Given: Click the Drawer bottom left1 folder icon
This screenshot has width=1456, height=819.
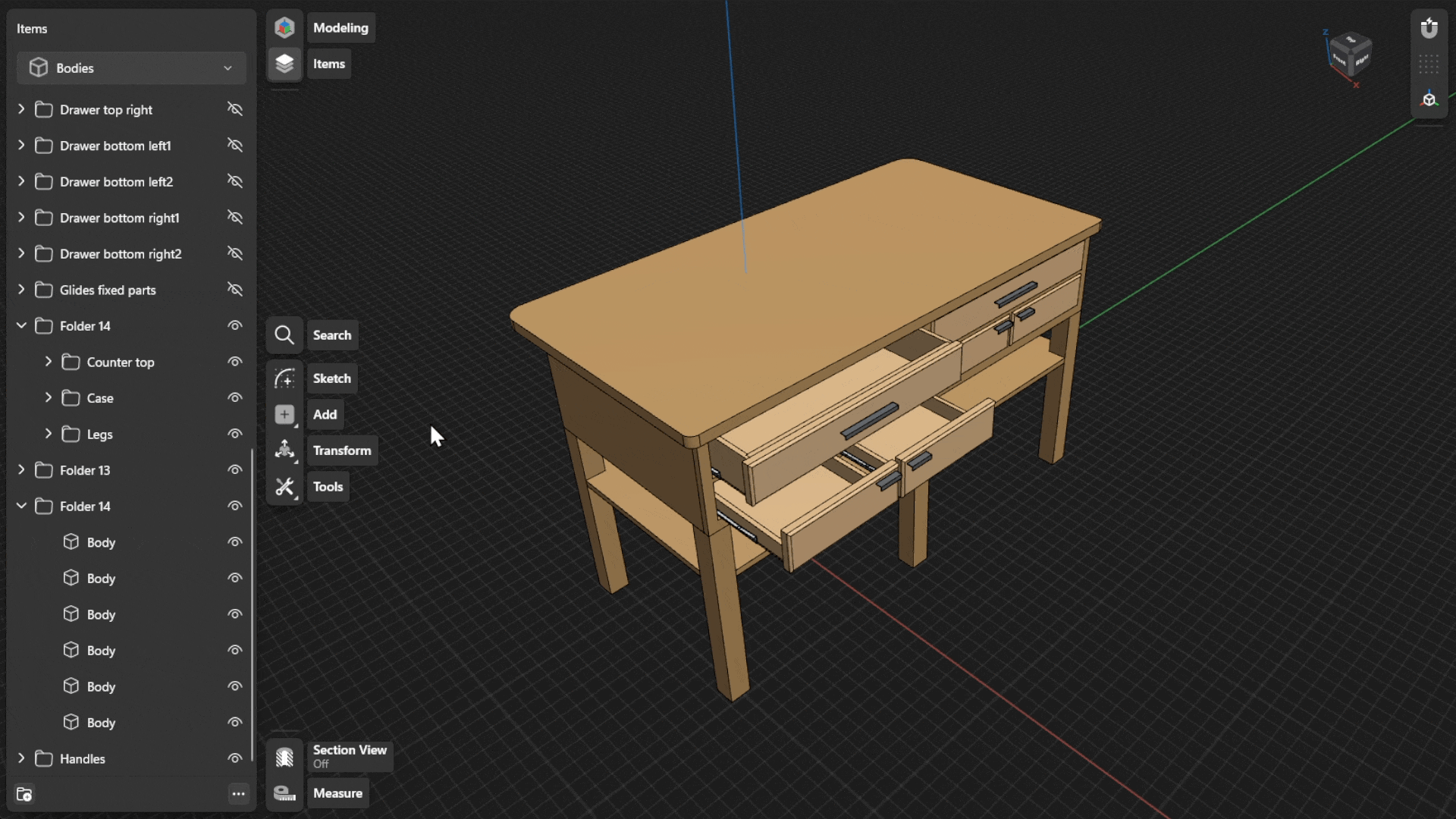Looking at the screenshot, I should click(x=44, y=146).
